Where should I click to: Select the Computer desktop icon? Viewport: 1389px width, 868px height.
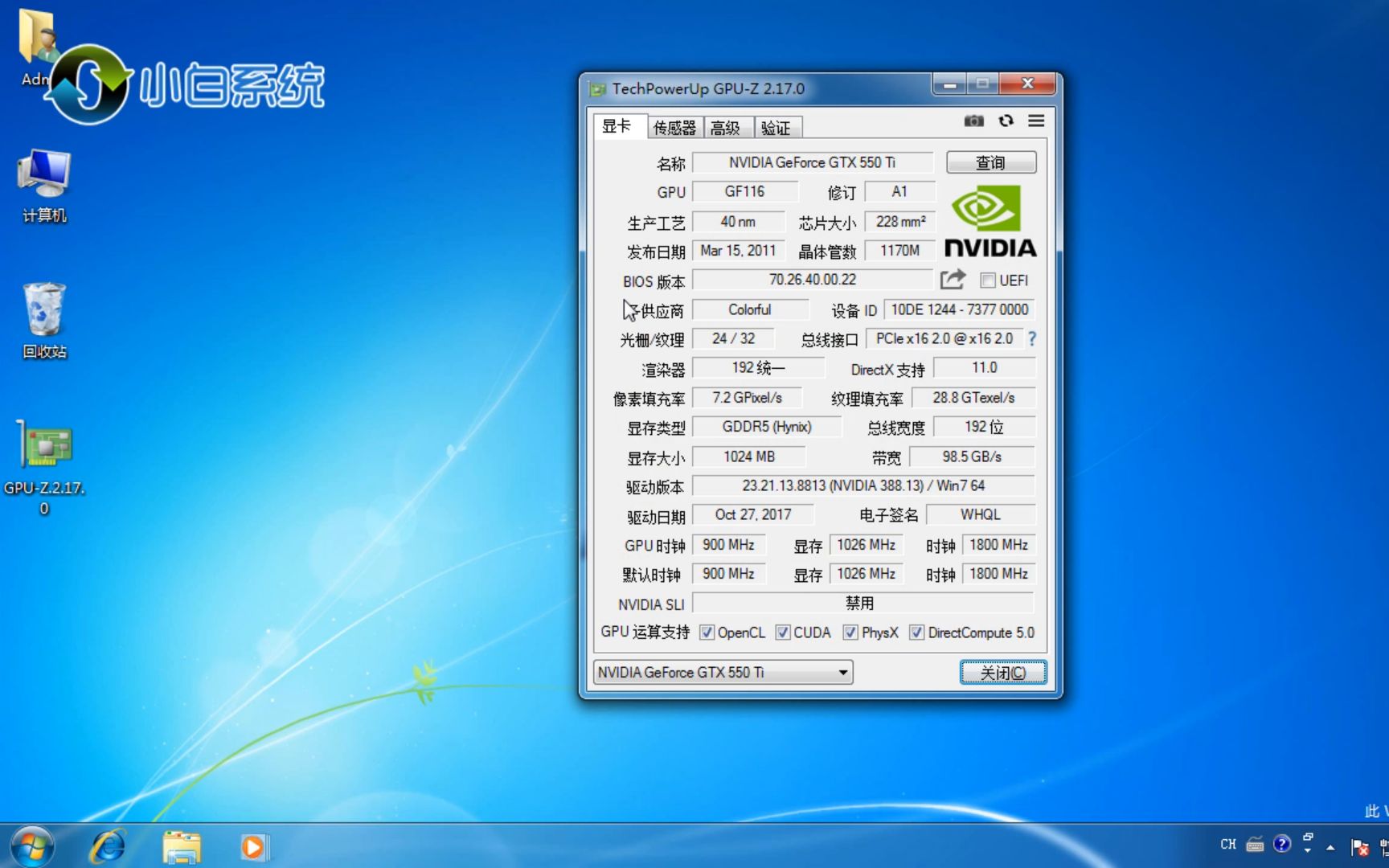pos(45,186)
